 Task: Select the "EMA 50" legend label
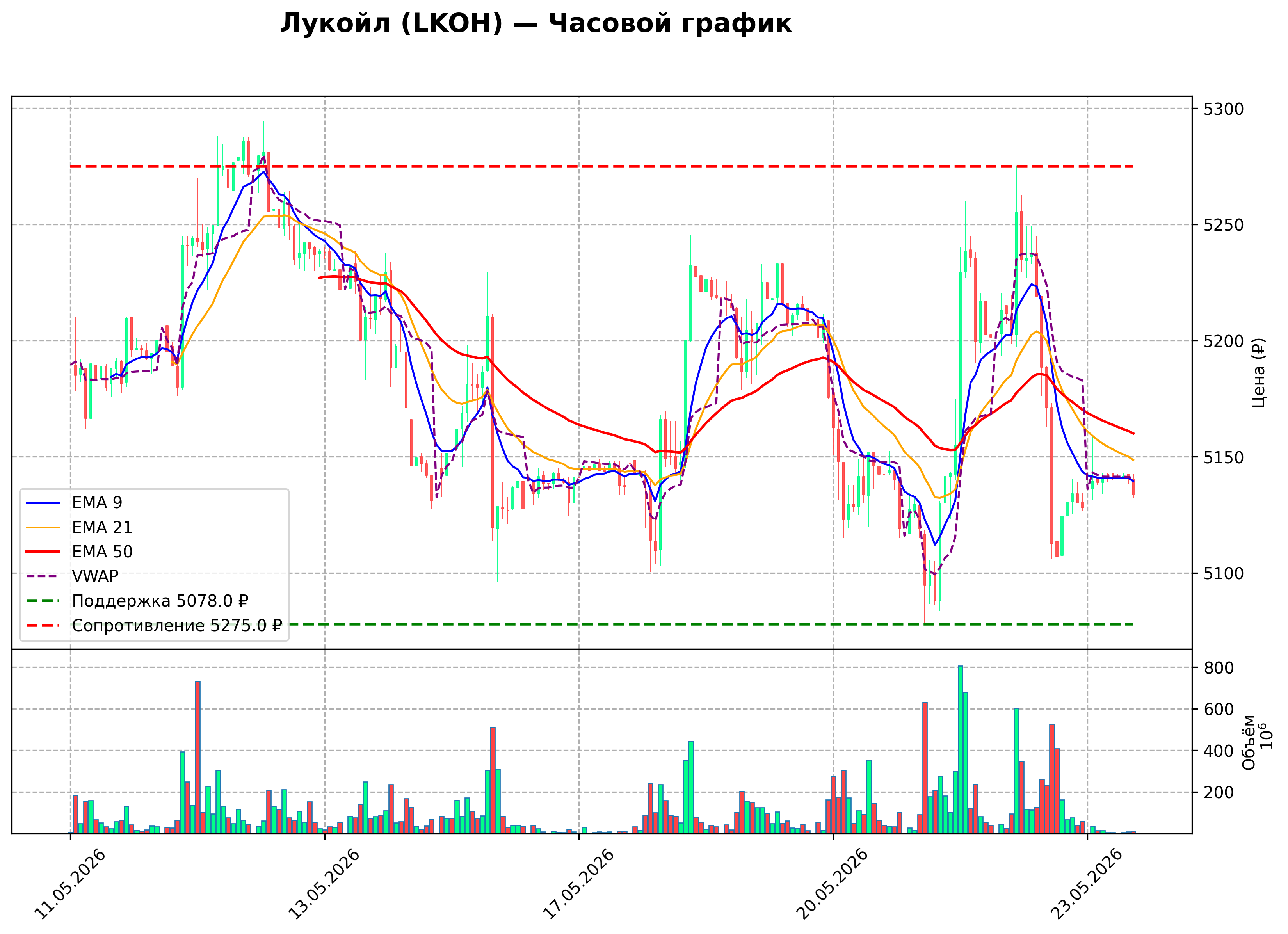click(x=102, y=552)
